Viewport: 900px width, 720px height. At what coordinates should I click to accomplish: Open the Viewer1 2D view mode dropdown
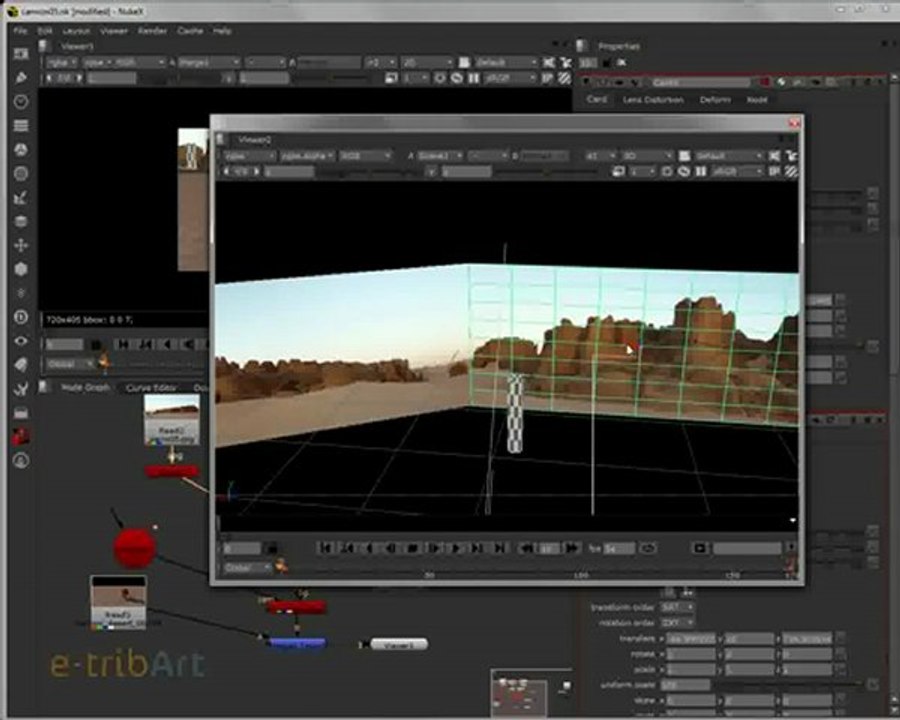point(428,62)
